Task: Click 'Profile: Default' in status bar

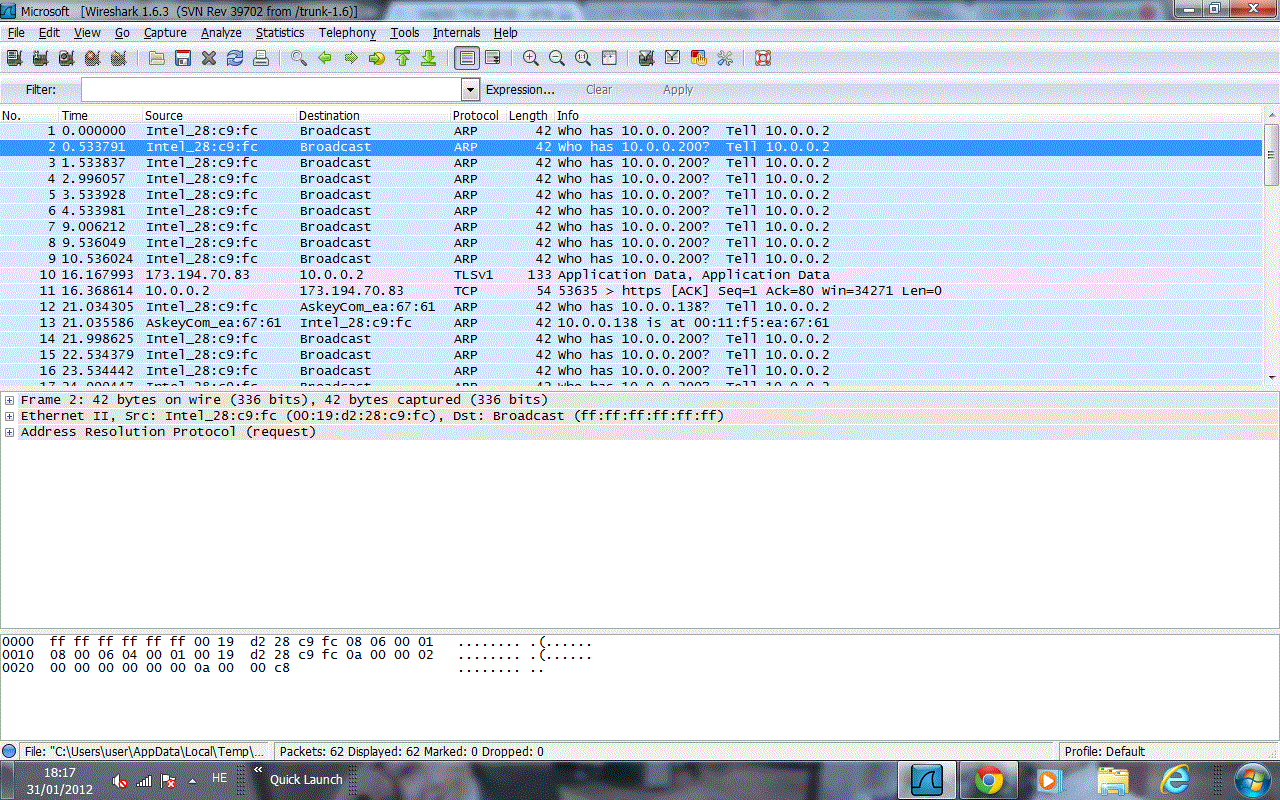Action: [1105, 751]
